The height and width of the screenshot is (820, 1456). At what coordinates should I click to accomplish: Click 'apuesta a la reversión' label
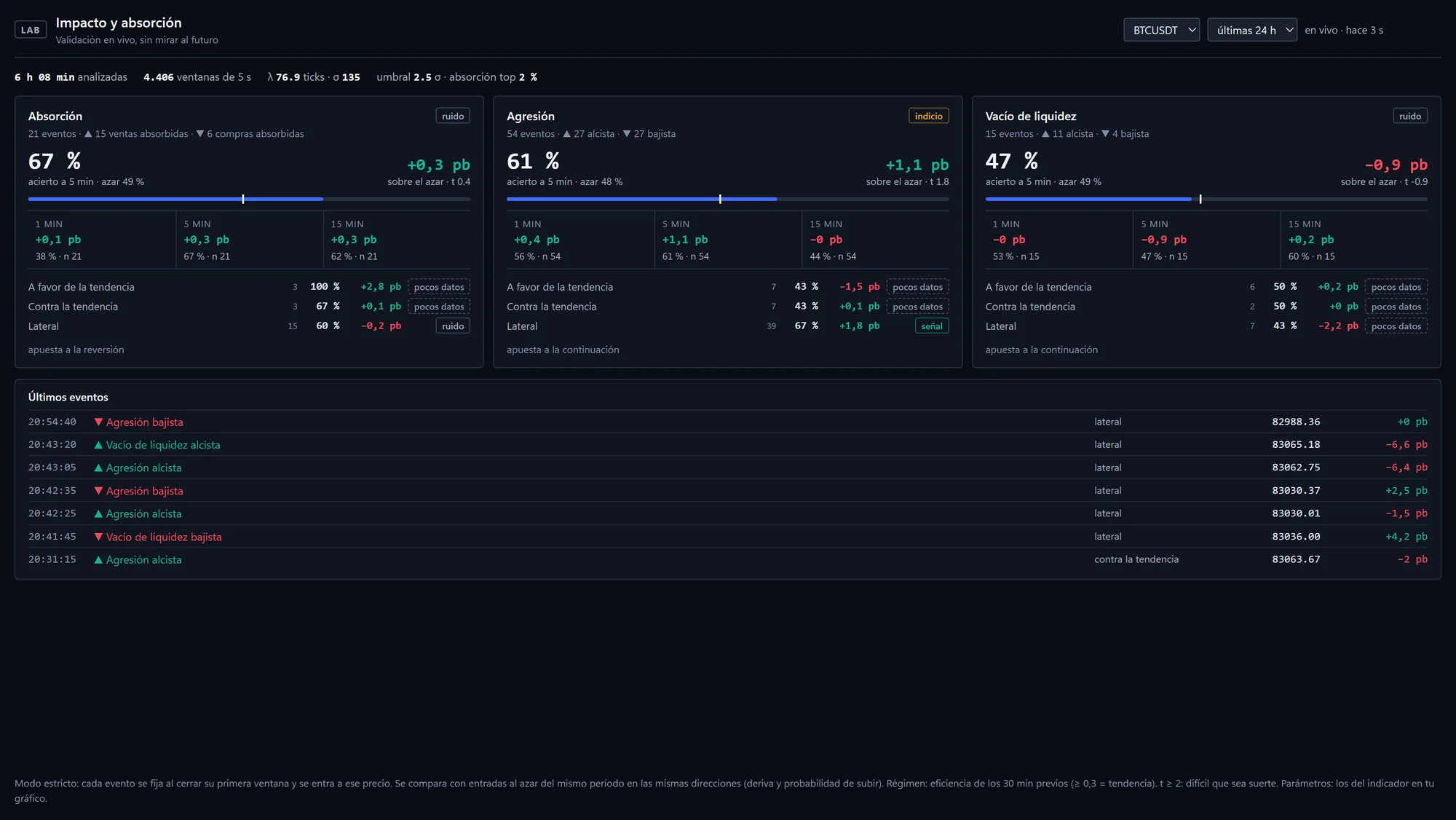tap(76, 350)
